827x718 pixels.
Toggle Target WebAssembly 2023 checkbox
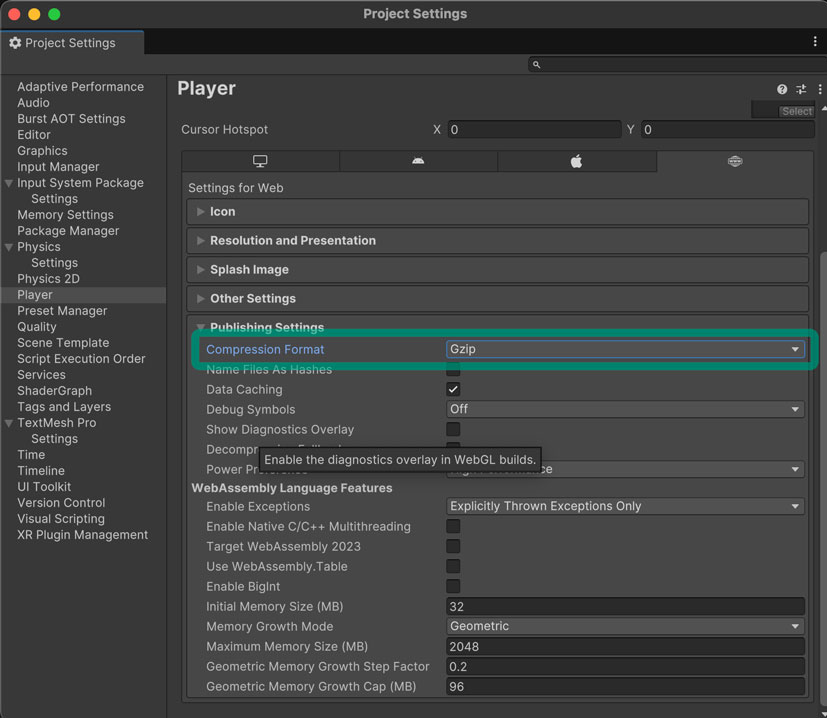click(x=453, y=547)
